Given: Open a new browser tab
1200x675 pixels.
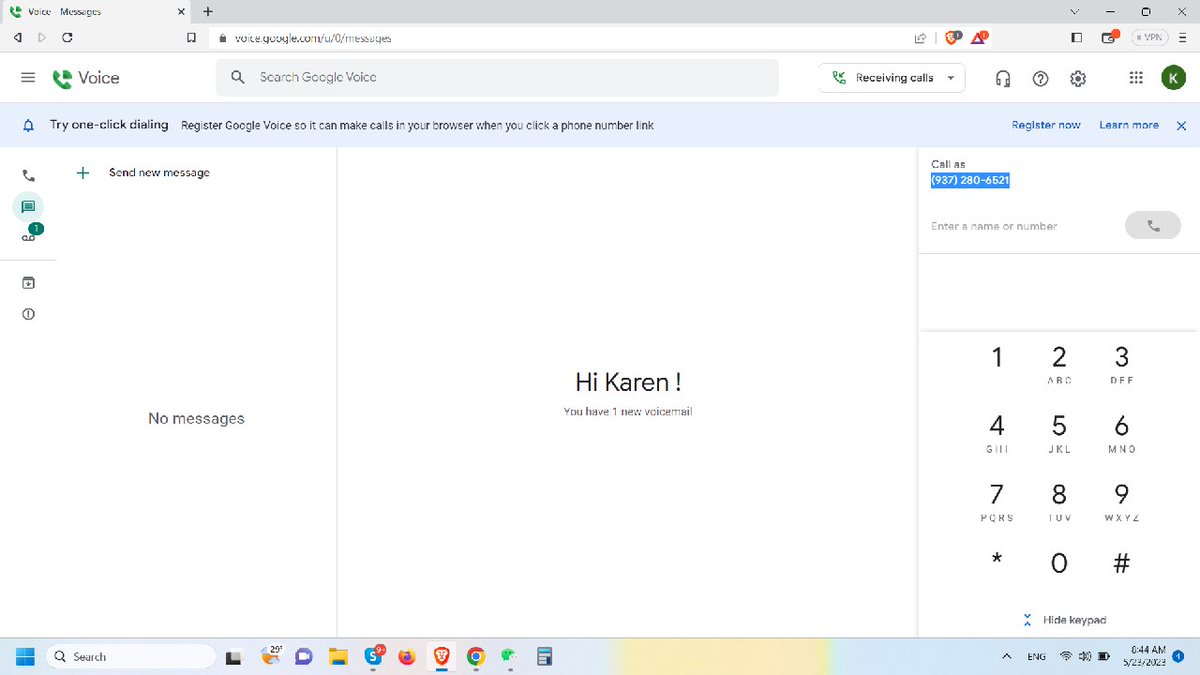Looking at the screenshot, I should (208, 12).
